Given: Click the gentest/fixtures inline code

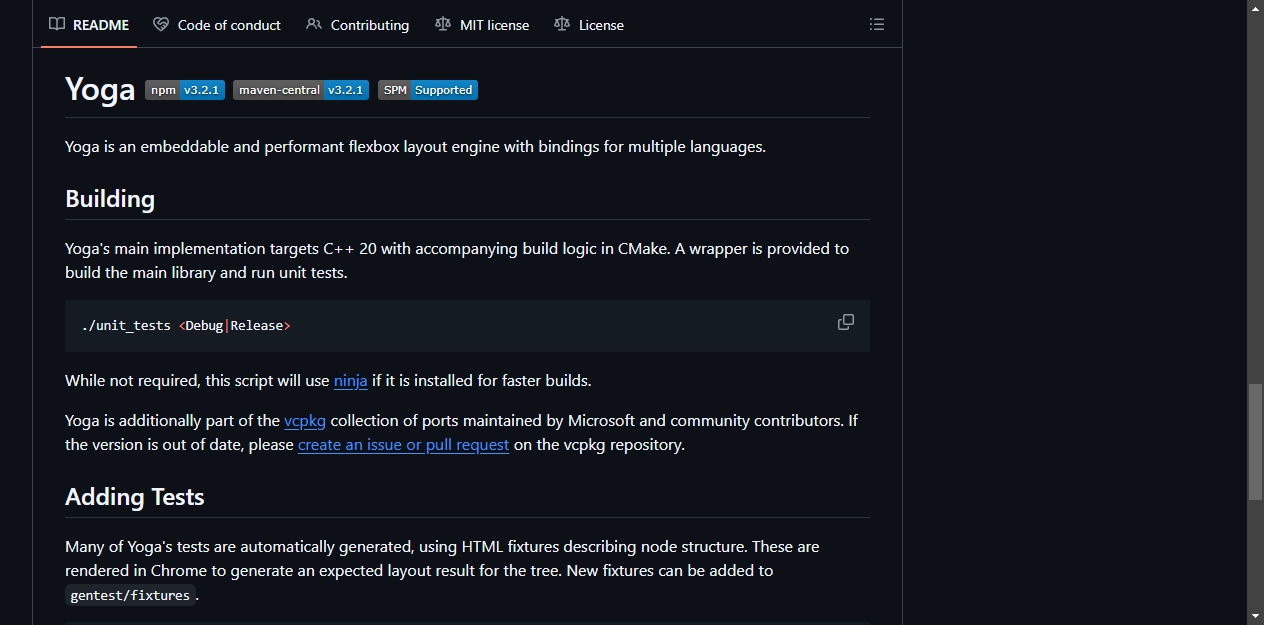Looking at the screenshot, I should click(x=130, y=595).
